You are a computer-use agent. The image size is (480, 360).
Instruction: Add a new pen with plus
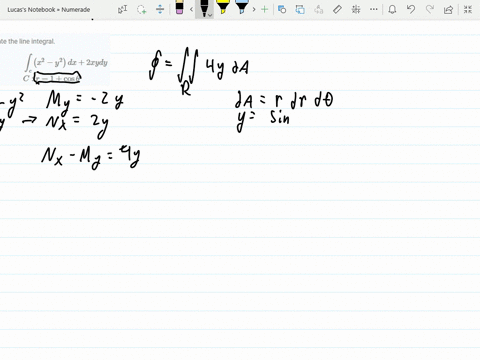pyautogui.click(x=265, y=9)
